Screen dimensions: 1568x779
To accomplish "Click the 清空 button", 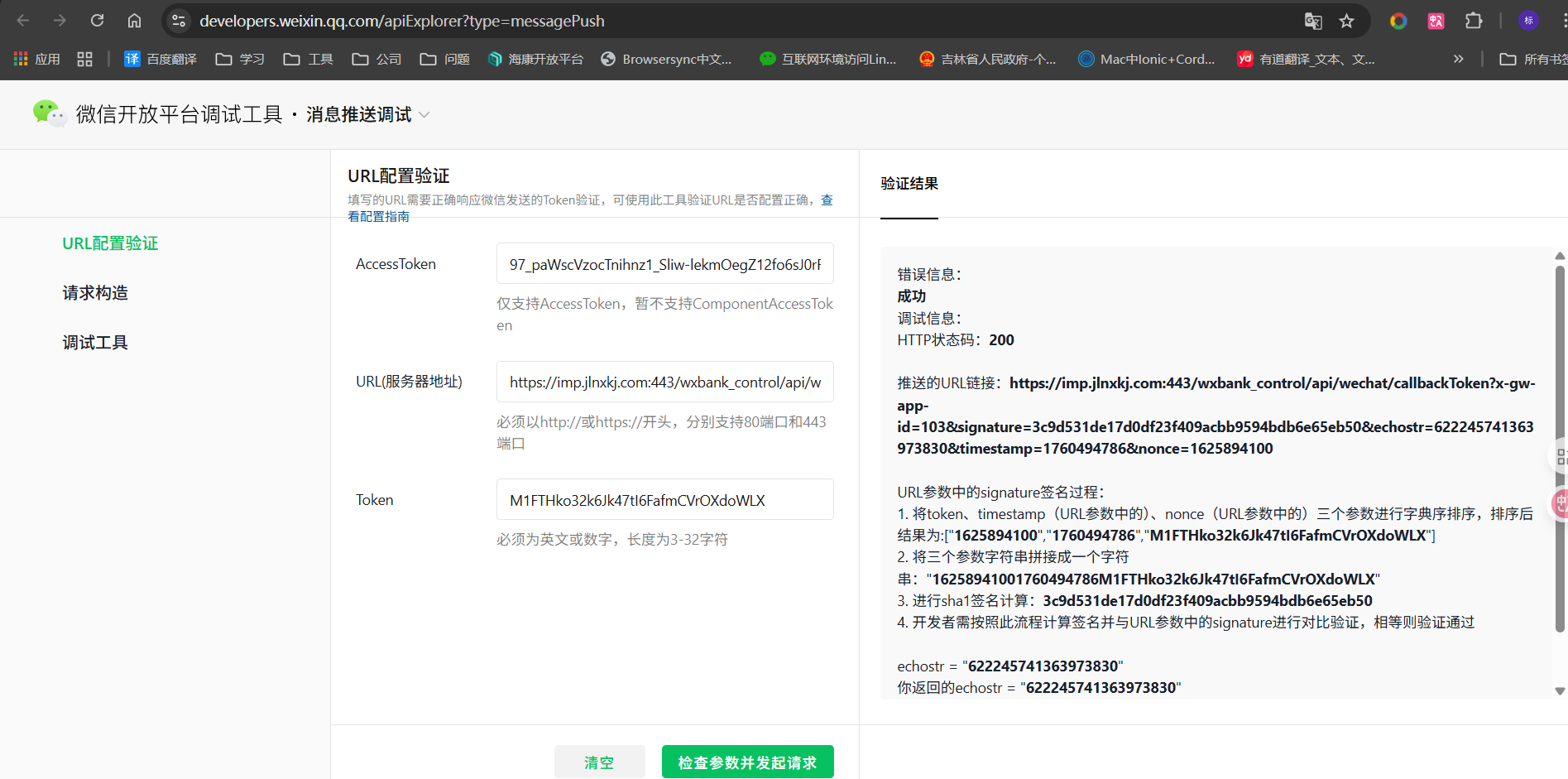I will click(599, 762).
